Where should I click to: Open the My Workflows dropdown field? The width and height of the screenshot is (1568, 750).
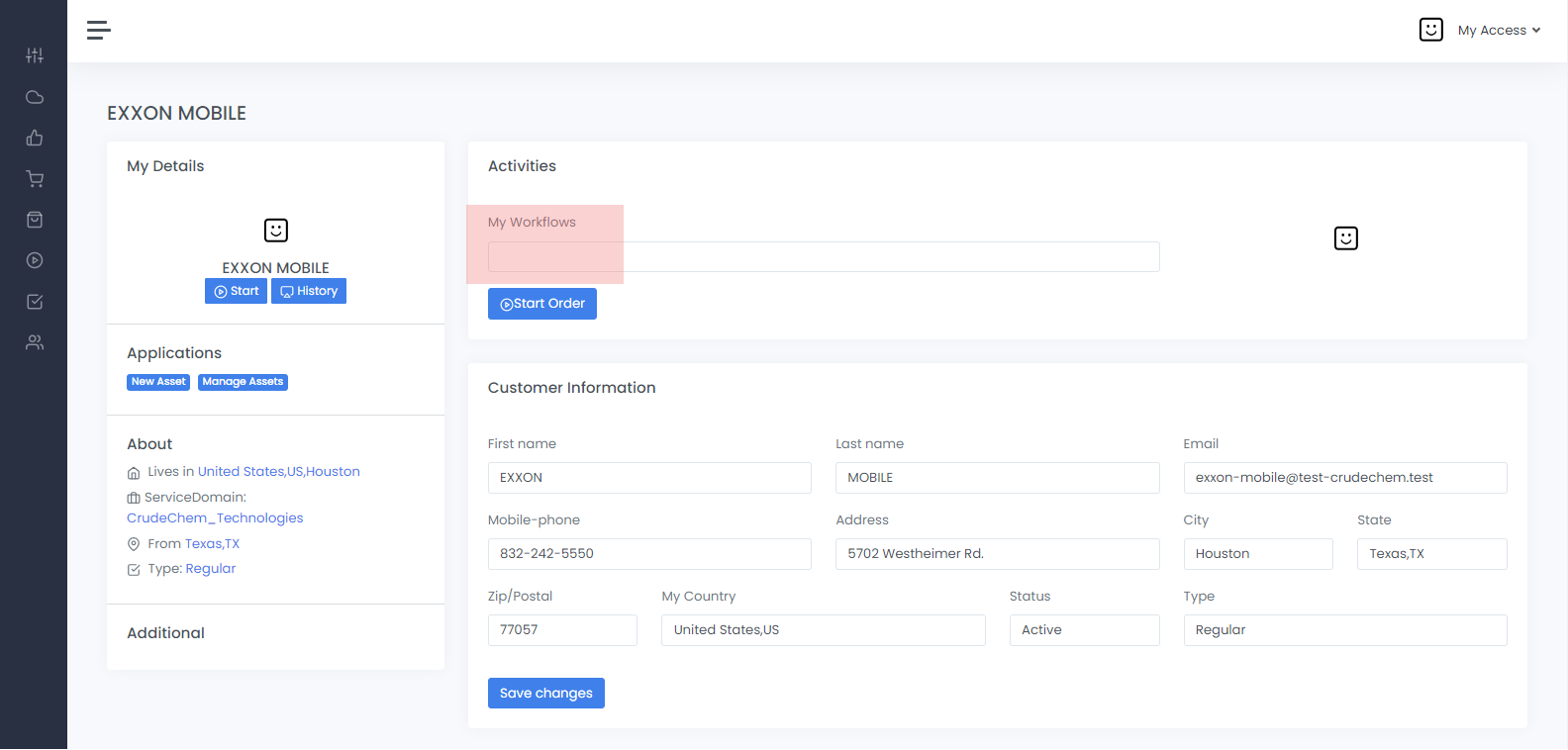823,257
